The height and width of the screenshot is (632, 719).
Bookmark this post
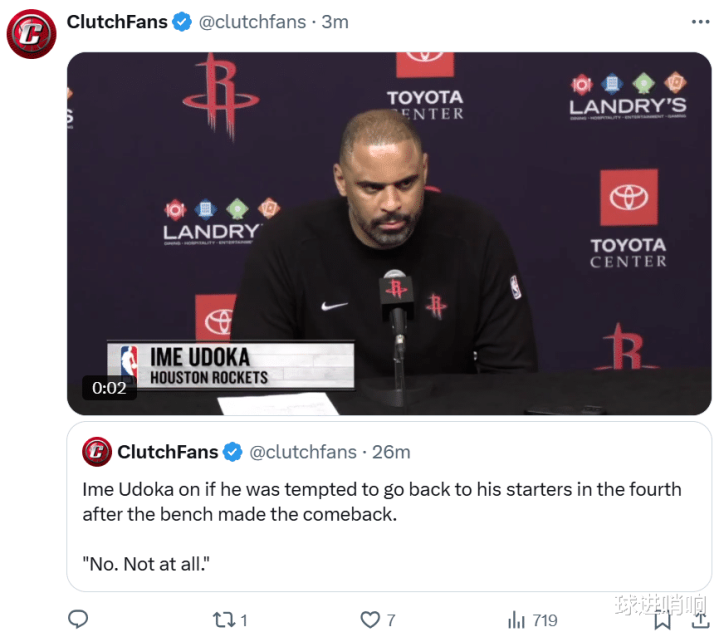tap(662, 620)
